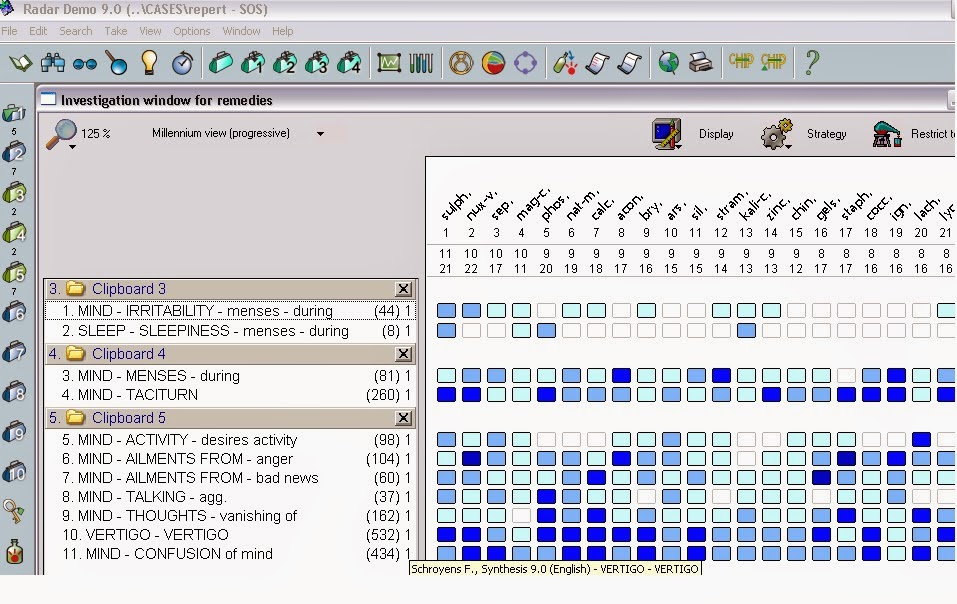Click the red remedy bottle sidebar icon
The image size is (957, 604).
(14, 551)
